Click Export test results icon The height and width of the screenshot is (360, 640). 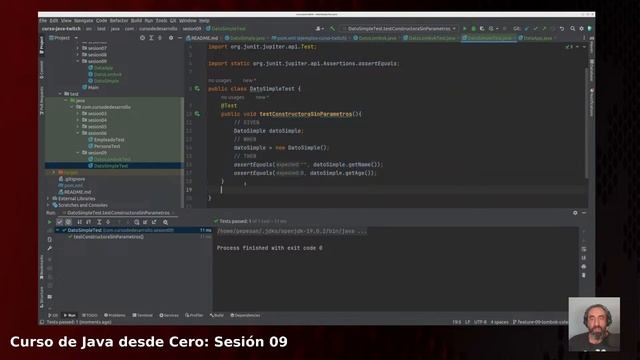point(154,222)
